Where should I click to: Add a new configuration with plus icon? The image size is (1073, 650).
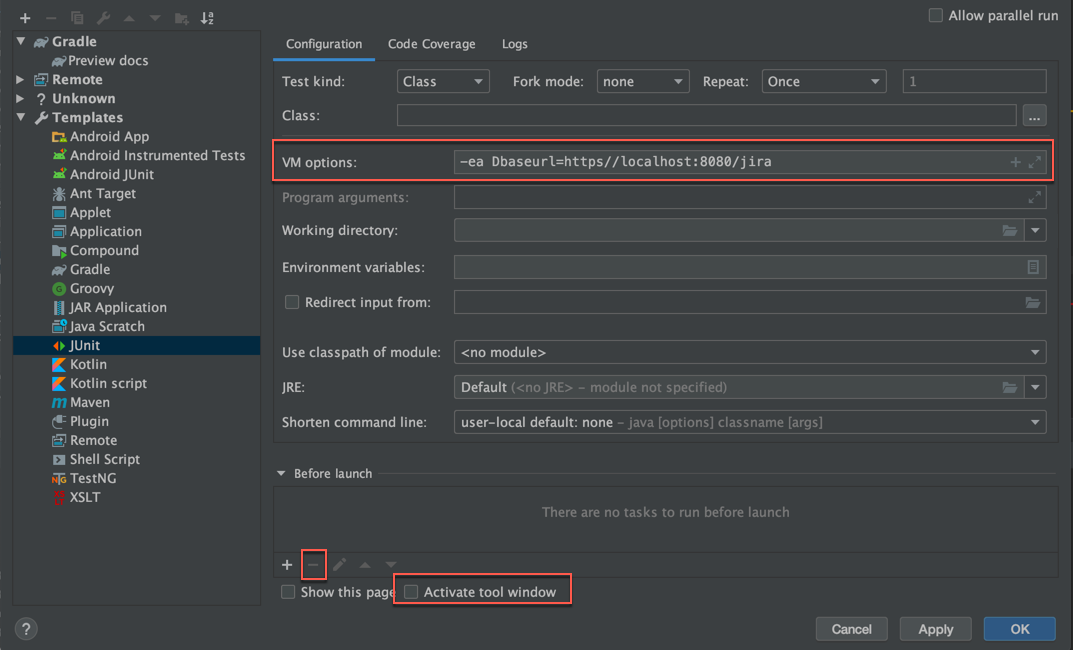tap(25, 18)
